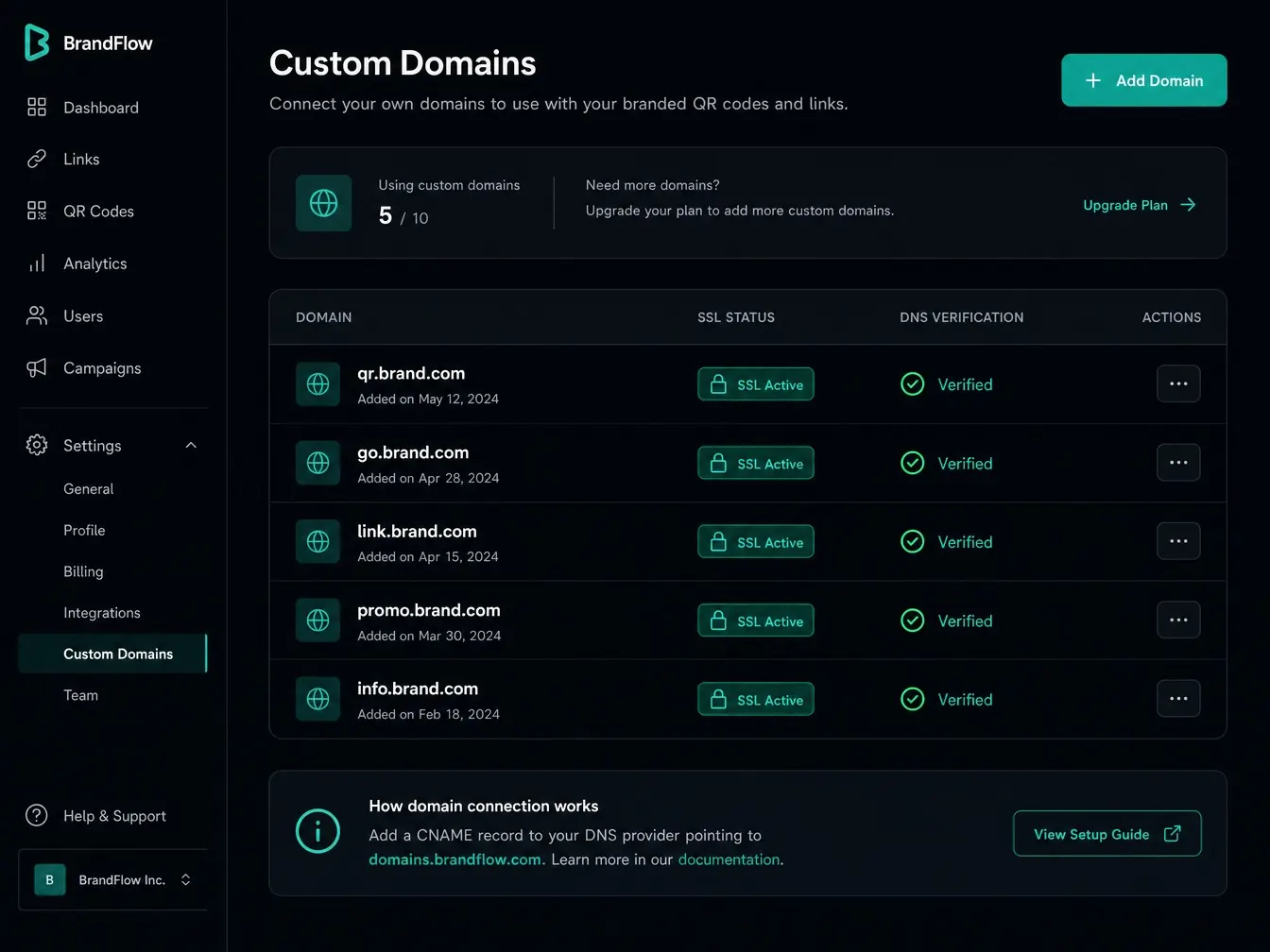The height and width of the screenshot is (952, 1270).
Task: Click the DNS VERIFICATION column header
Action: click(962, 317)
